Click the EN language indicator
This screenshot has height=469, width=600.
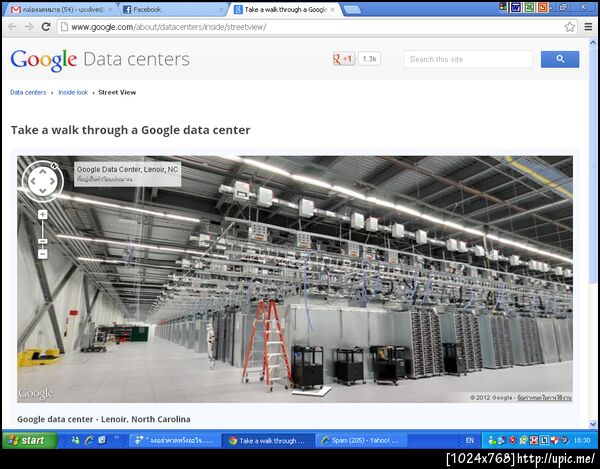[470, 441]
